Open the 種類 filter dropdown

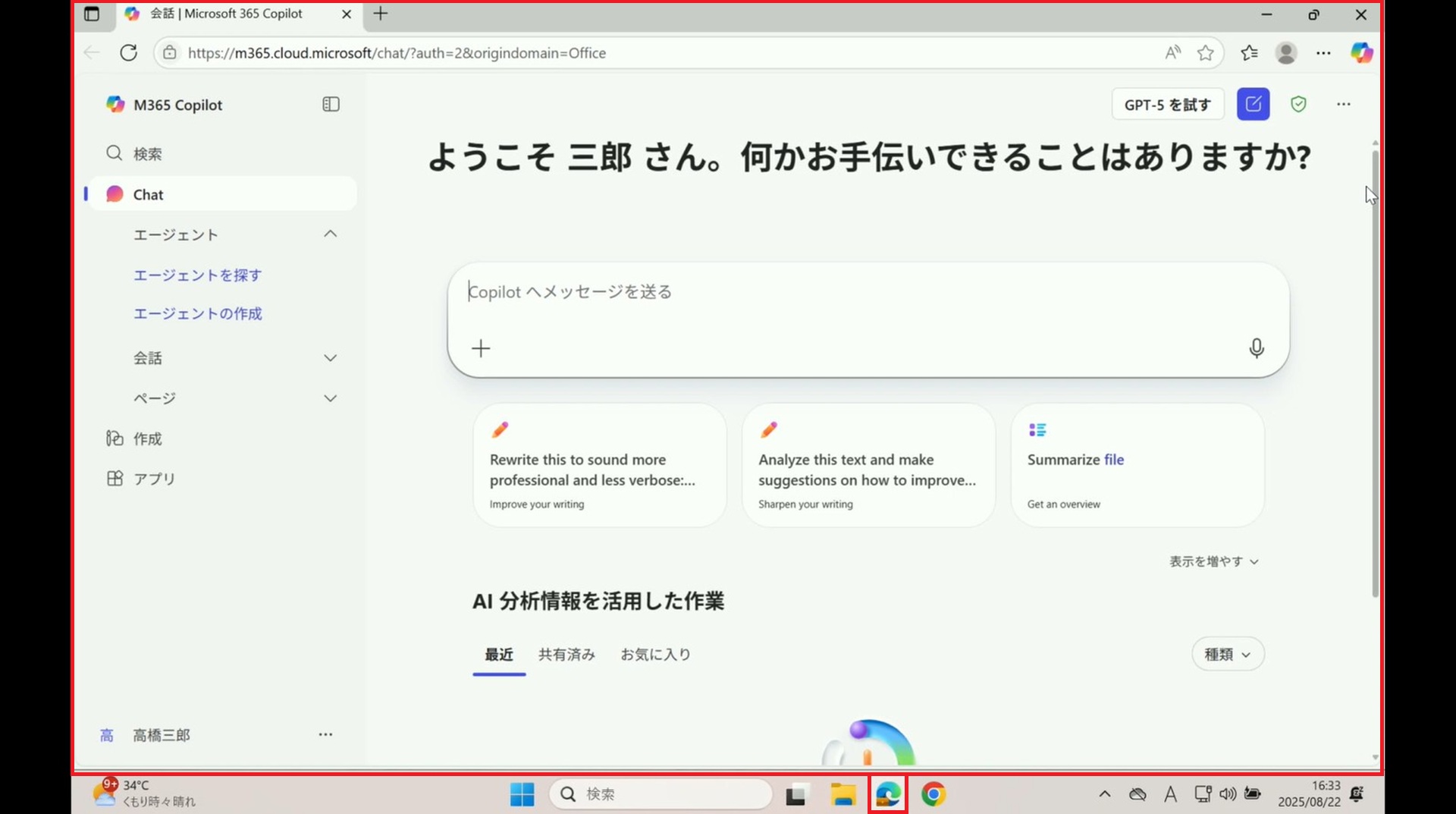(1227, 654)
